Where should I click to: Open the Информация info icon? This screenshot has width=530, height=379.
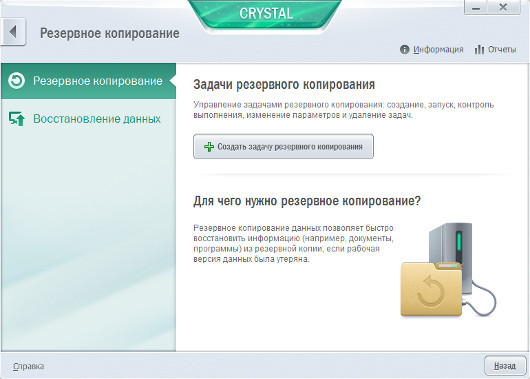[x=404, y=49]
